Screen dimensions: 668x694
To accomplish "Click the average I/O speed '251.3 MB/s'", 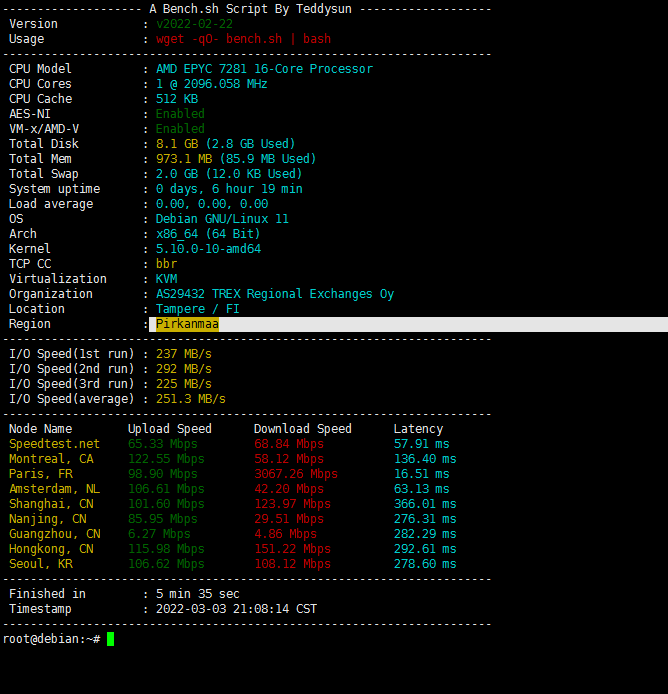I will click(x=191, y=399).
